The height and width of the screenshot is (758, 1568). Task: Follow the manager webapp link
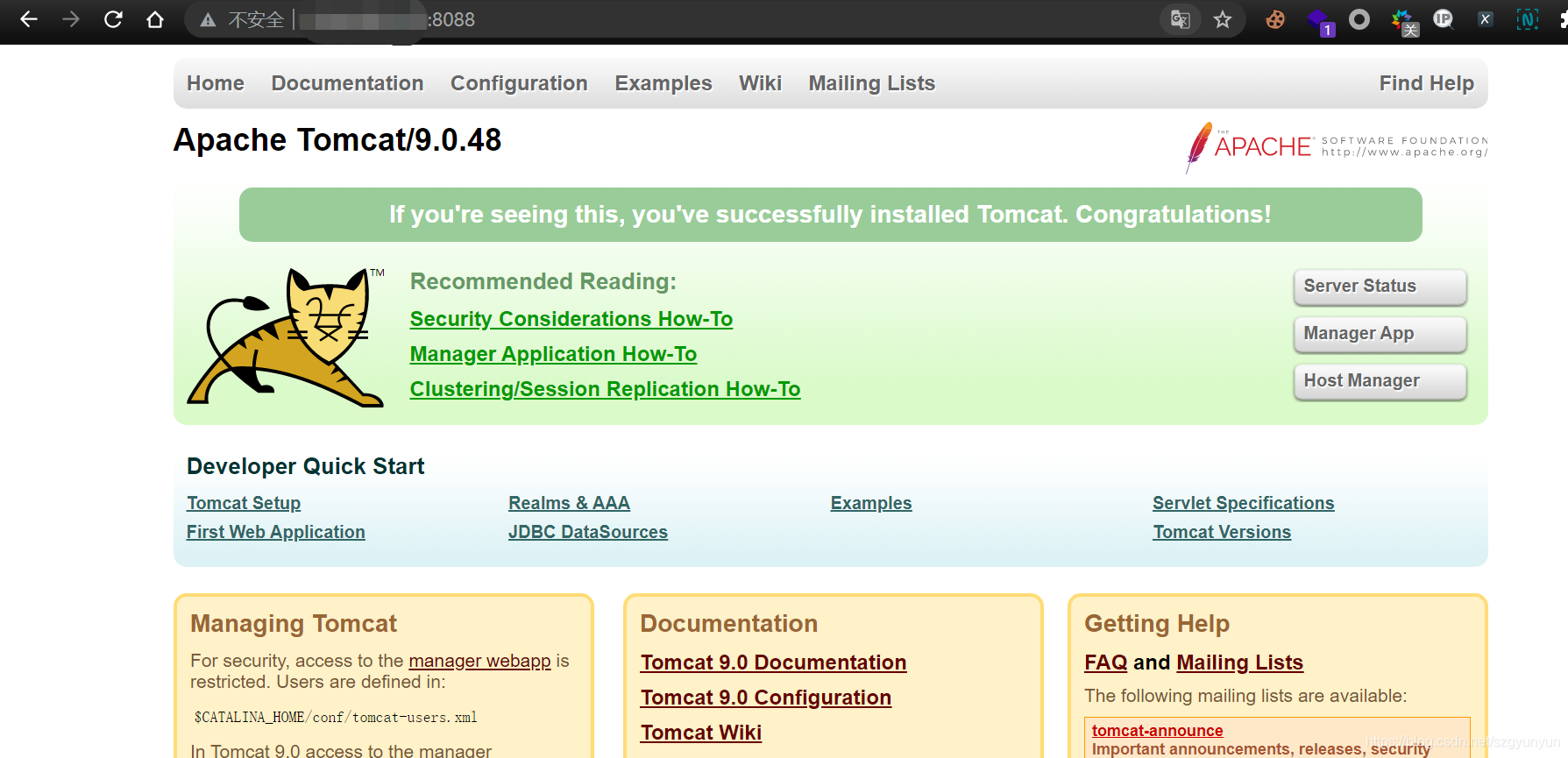(479, 661)
